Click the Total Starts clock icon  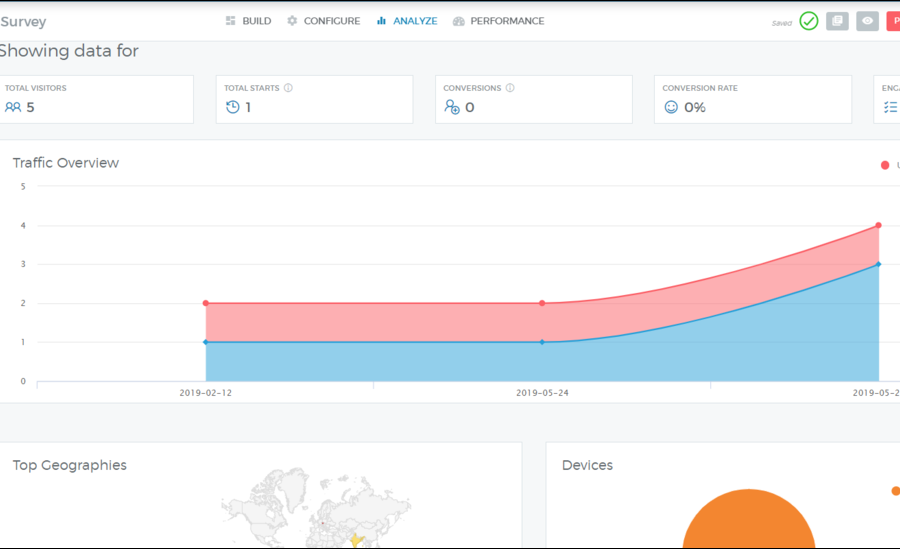pos(233,107)
